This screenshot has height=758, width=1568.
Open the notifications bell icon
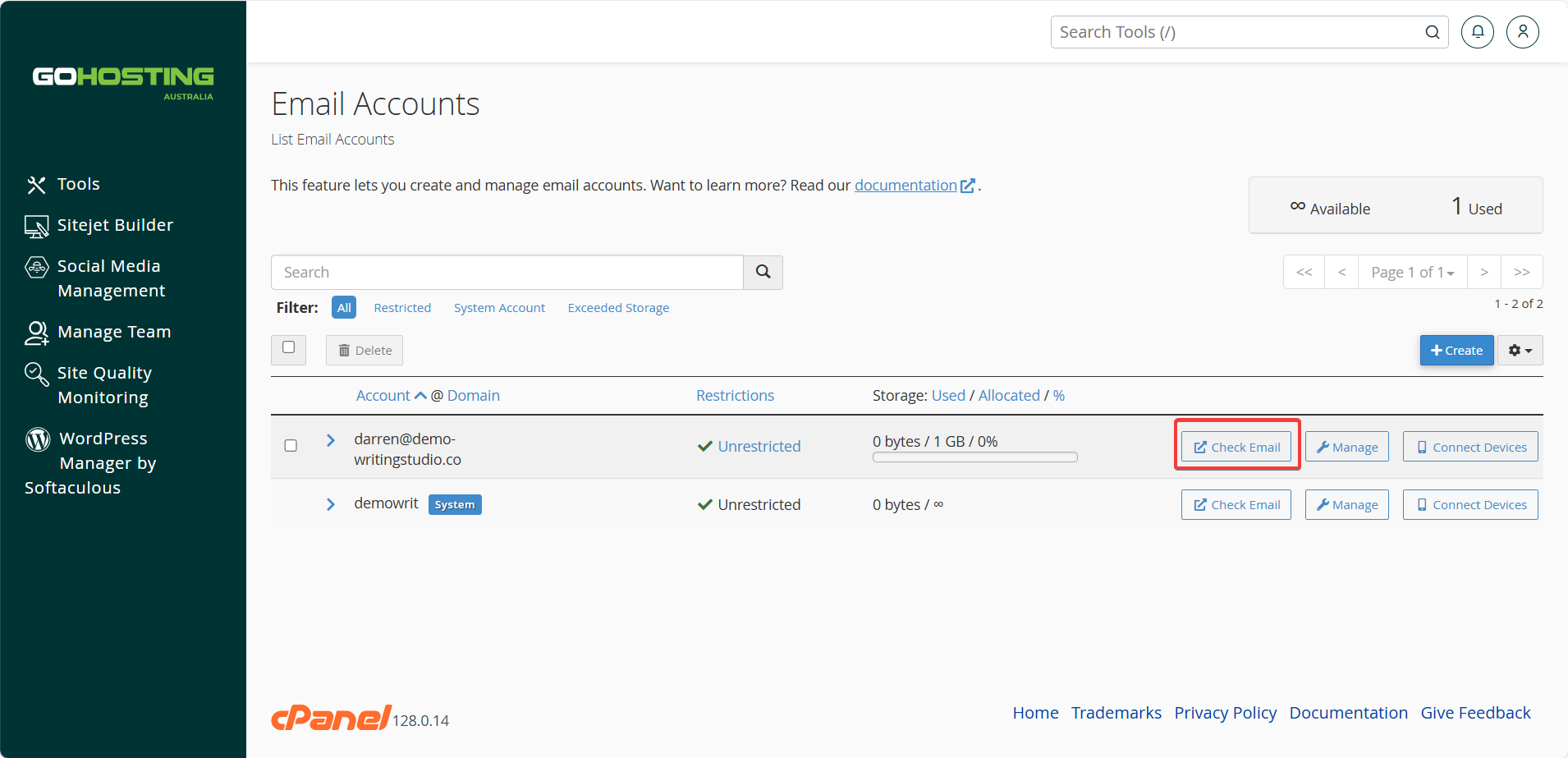coord(1478,32)
